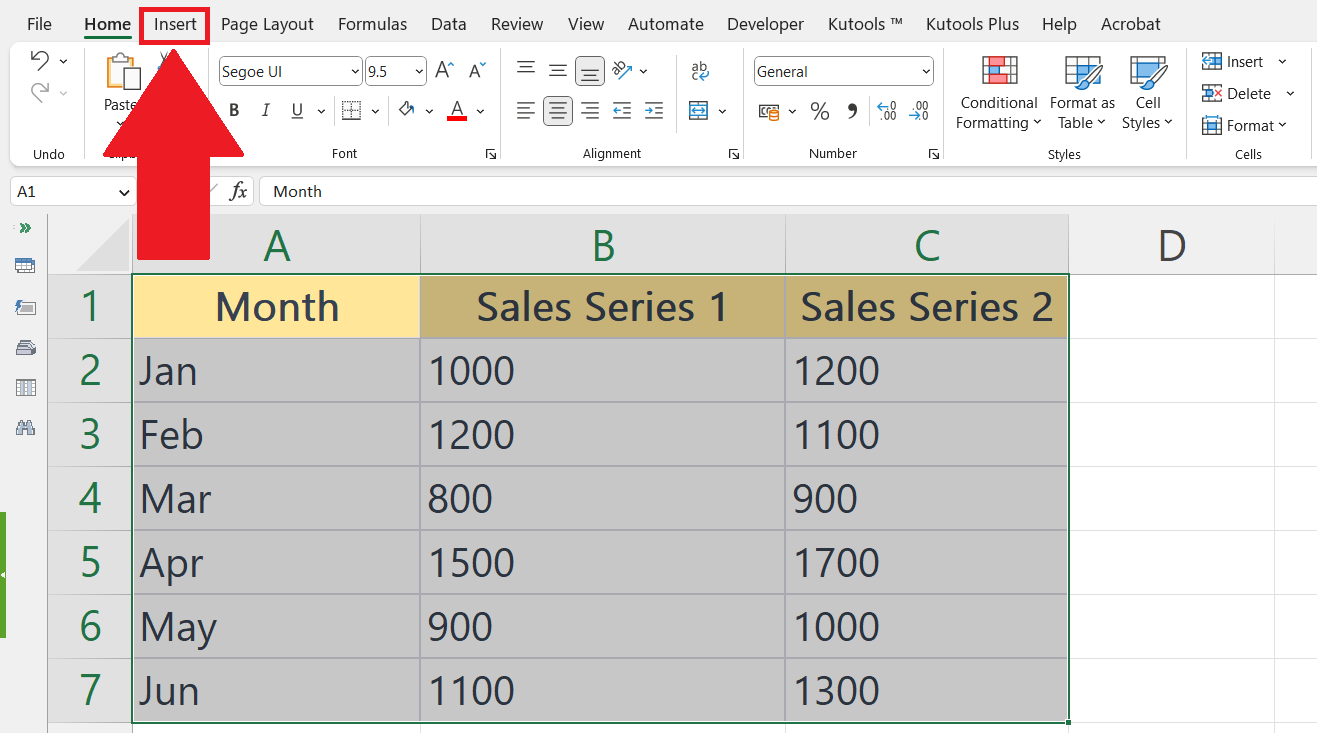
Task: Decrease font size with the smaller A icon
Action: point(477,71)
